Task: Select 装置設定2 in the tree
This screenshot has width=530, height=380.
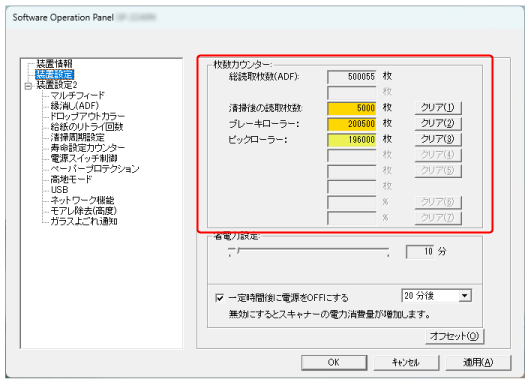Action: pos(57,85)
